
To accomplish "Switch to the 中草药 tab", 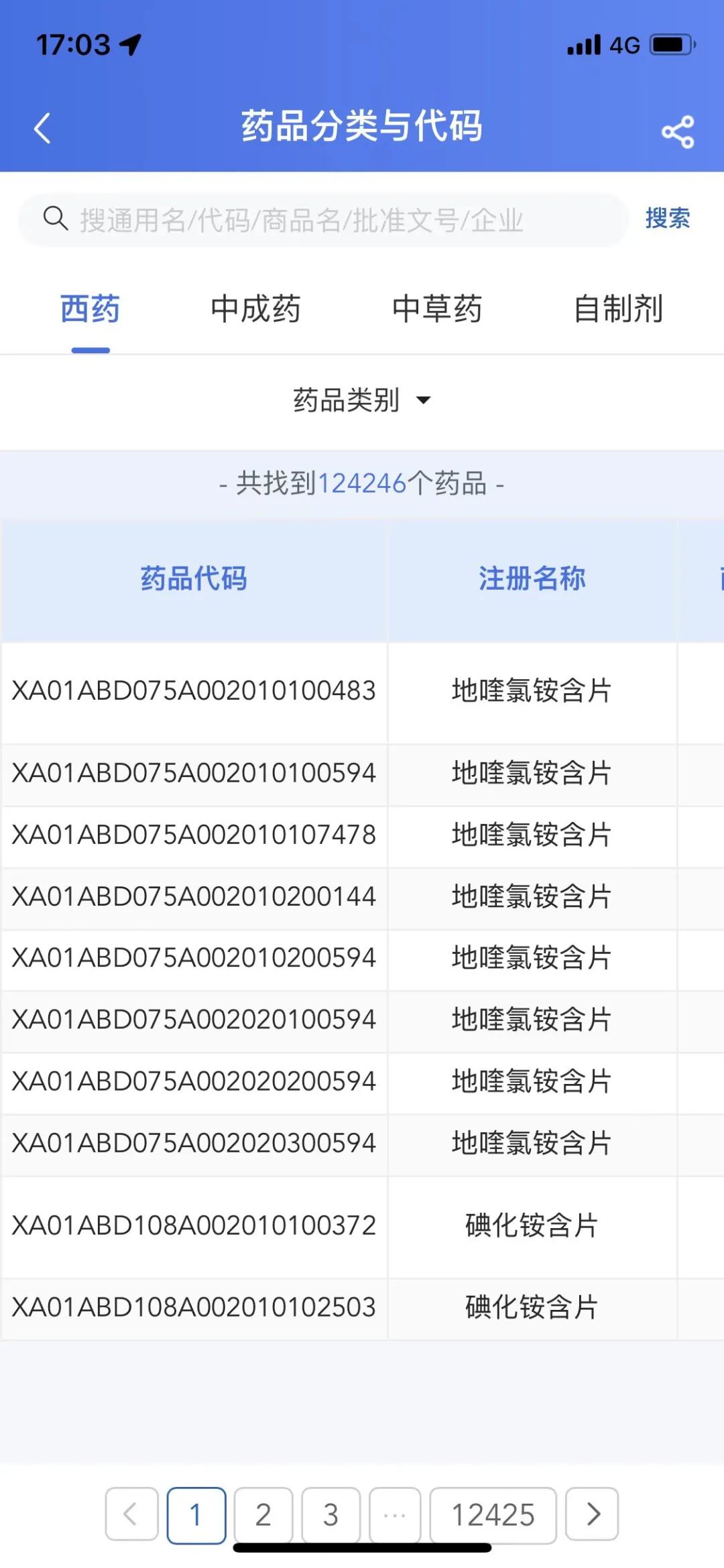I will click(x=437, y=309).
